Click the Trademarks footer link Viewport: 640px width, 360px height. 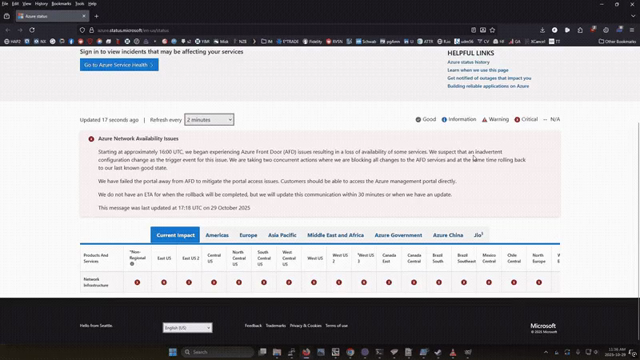pyautogui.click(x=276, y=326)
